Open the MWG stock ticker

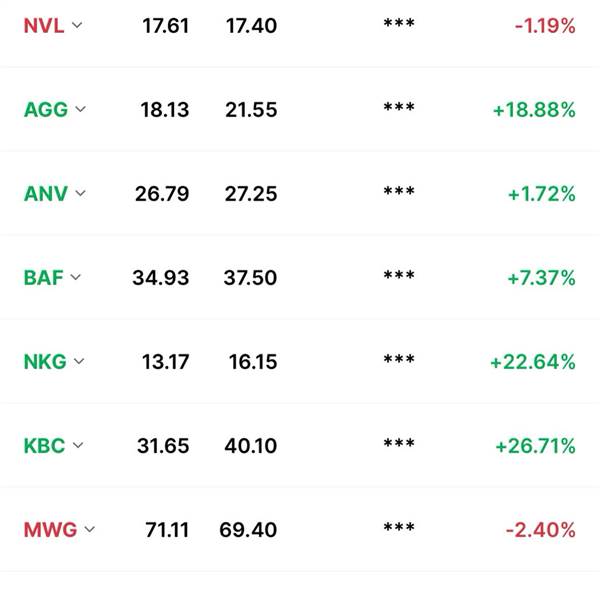tap(50, 530)
